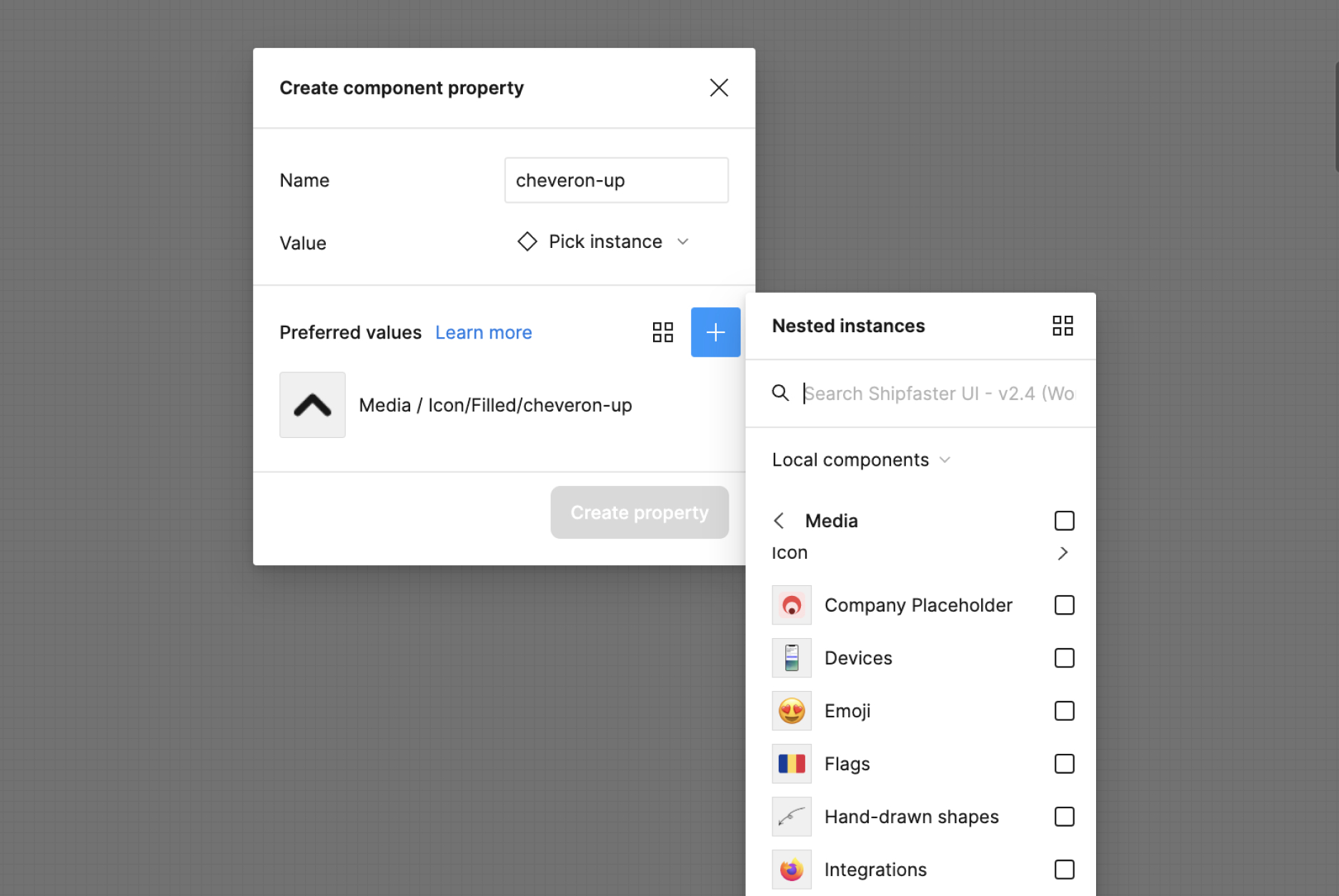Select the Integrations label

tap(875, 870)
